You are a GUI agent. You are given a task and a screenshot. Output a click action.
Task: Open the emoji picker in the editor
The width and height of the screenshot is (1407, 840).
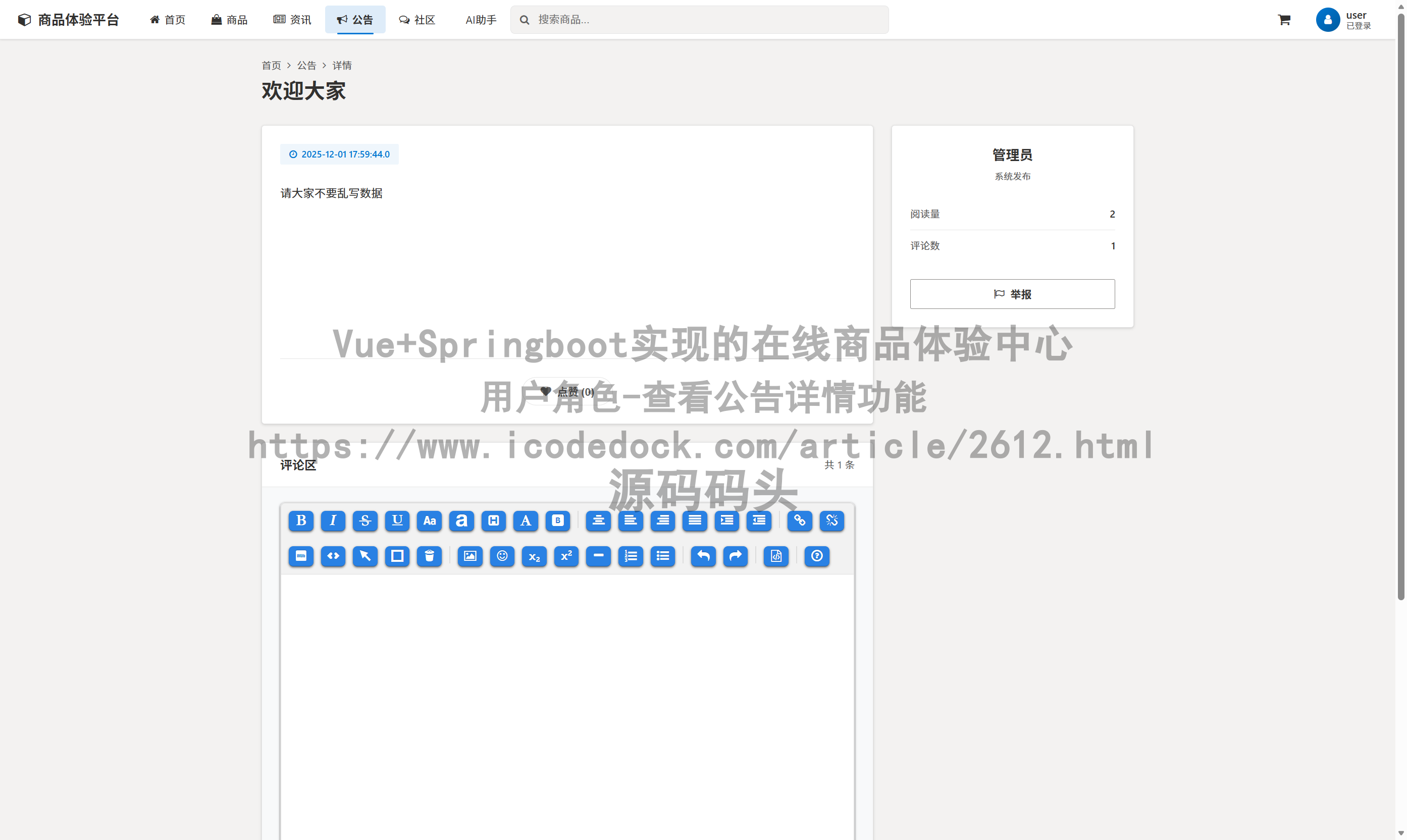point(502,556)
